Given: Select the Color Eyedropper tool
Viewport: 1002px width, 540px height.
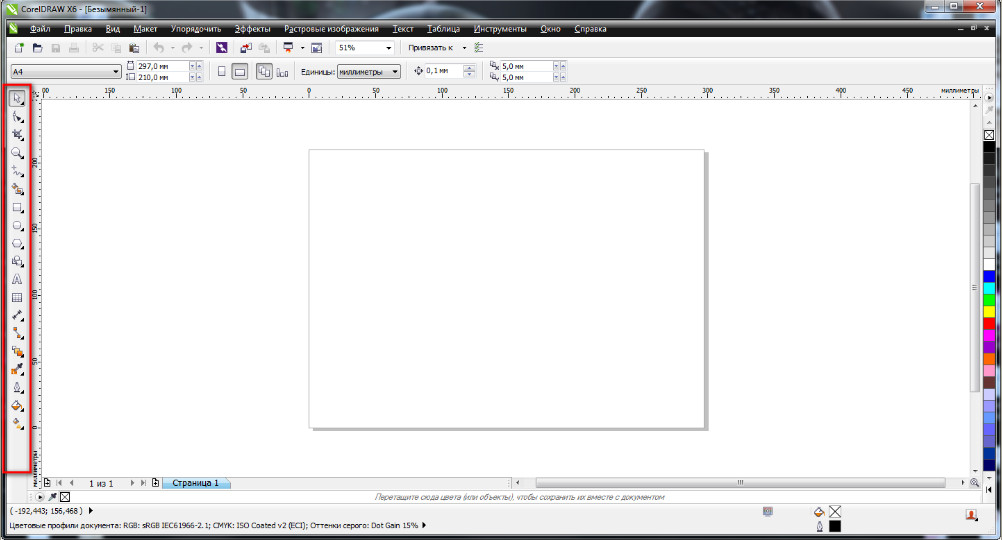Looking at the screenshot, I should 17,369.
